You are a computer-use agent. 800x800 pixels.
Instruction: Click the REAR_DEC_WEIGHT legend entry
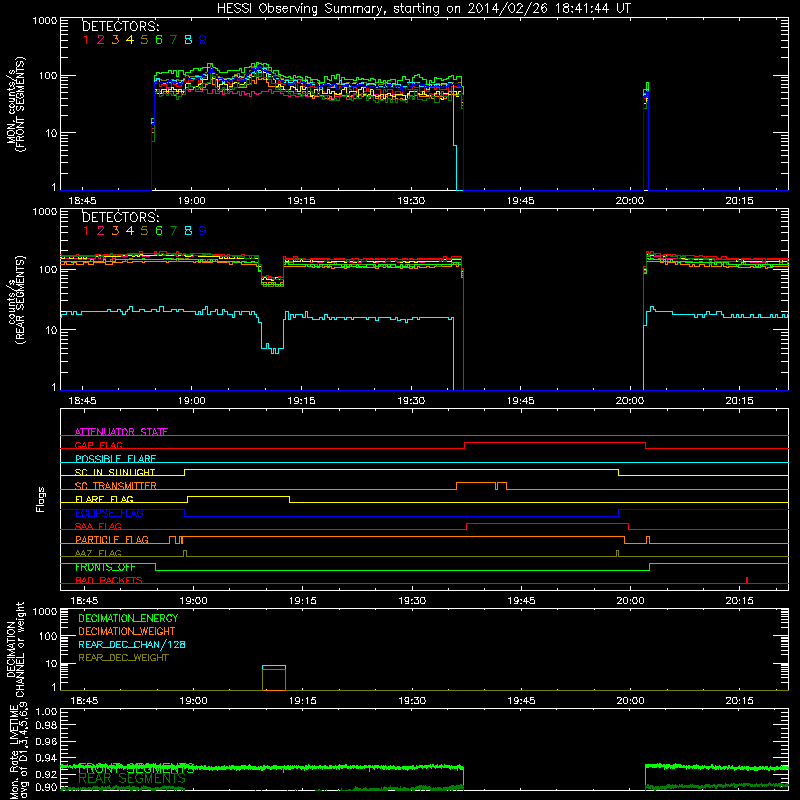pos(123,658)
